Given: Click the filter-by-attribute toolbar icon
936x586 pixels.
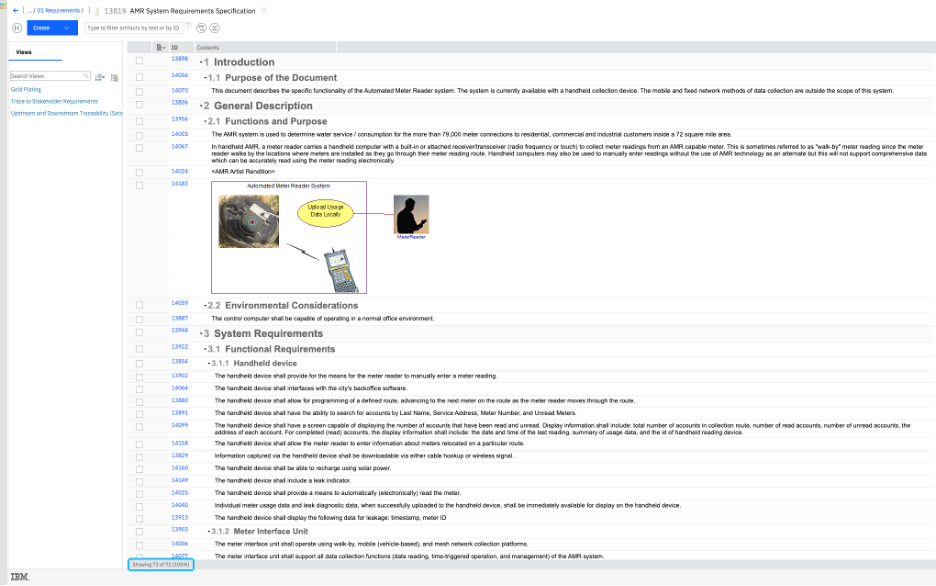Looking at the screenshot, I should coord(201,28).
